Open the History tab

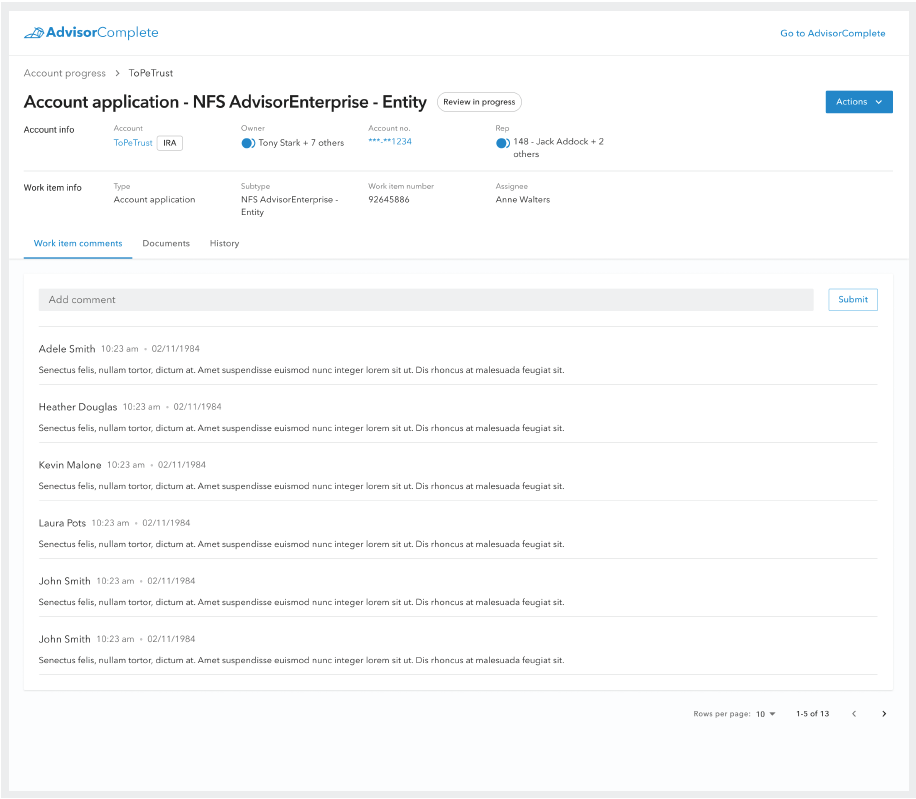(x=224, y=243)
